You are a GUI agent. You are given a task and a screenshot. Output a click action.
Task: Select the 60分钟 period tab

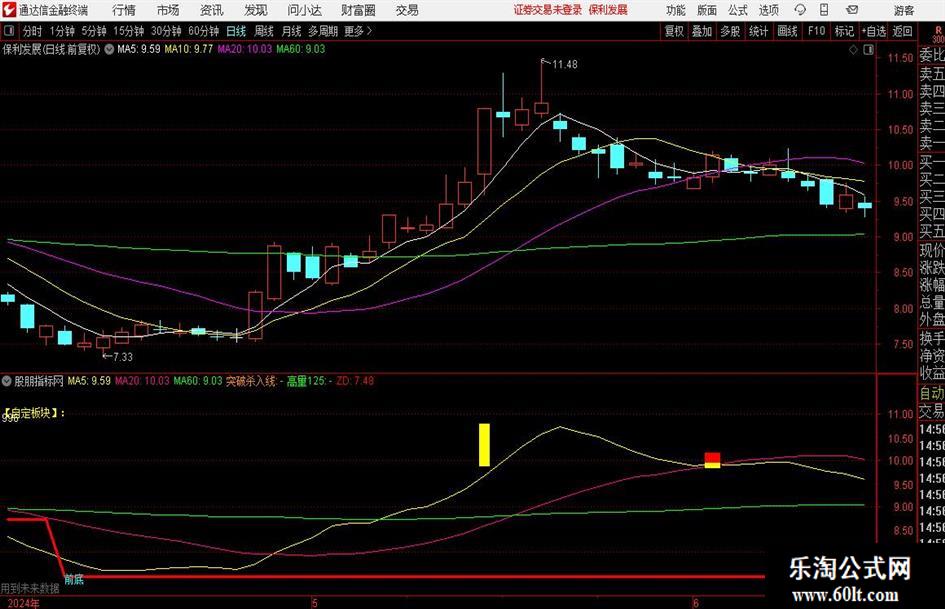pyautogui.click(x=203, y=31)
